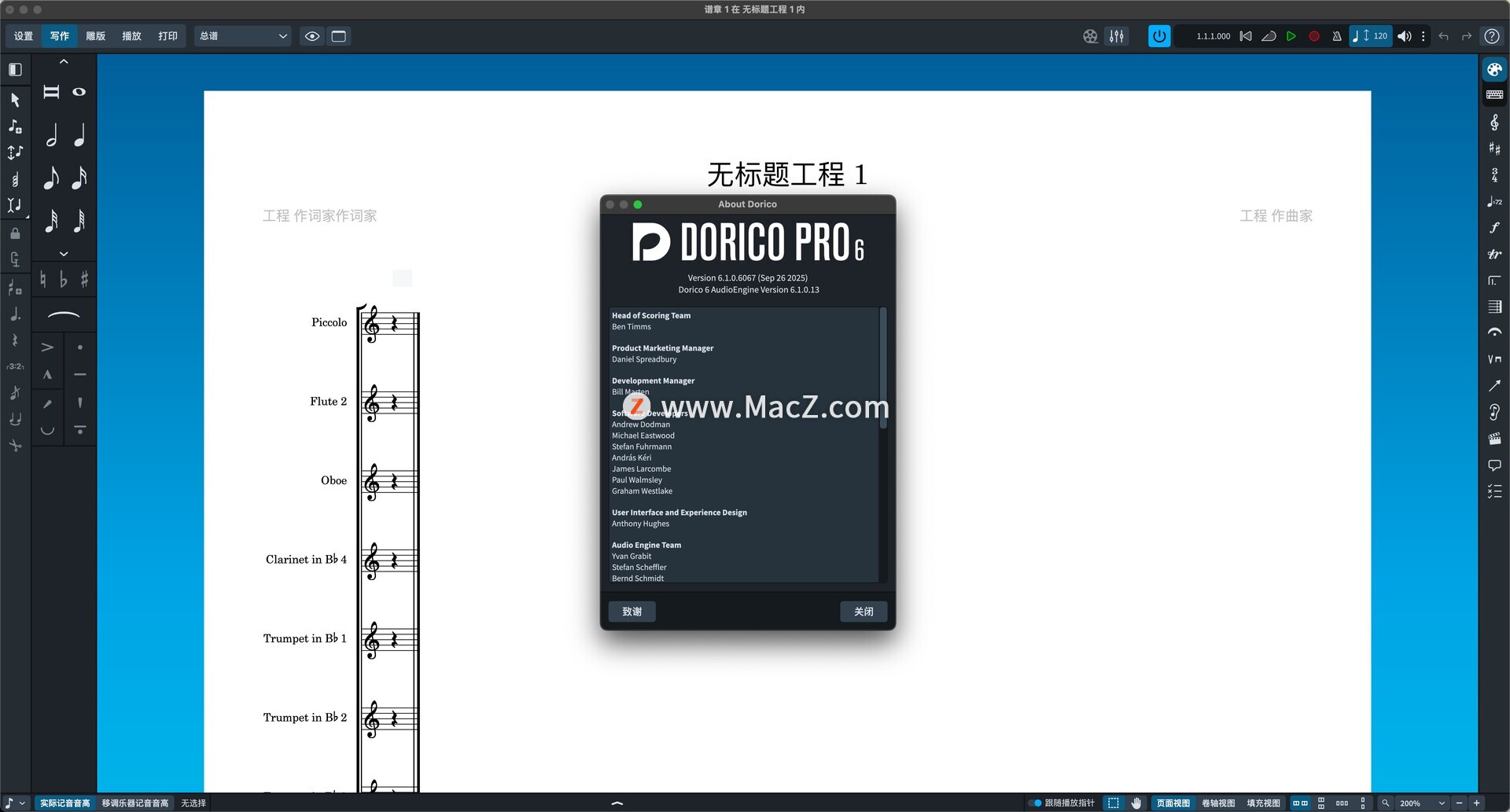This screenshot has height=812, width=1510.
Task: Open the 总谱 layout dropdown
Action: pos(243,36)
